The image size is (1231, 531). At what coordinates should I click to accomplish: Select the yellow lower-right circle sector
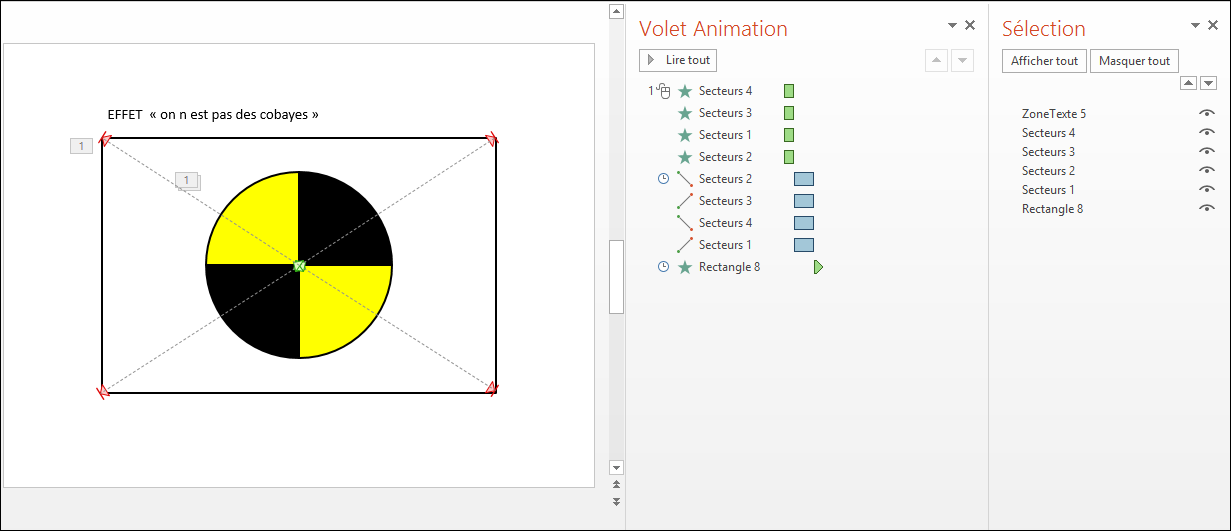[x=338, y=305]
